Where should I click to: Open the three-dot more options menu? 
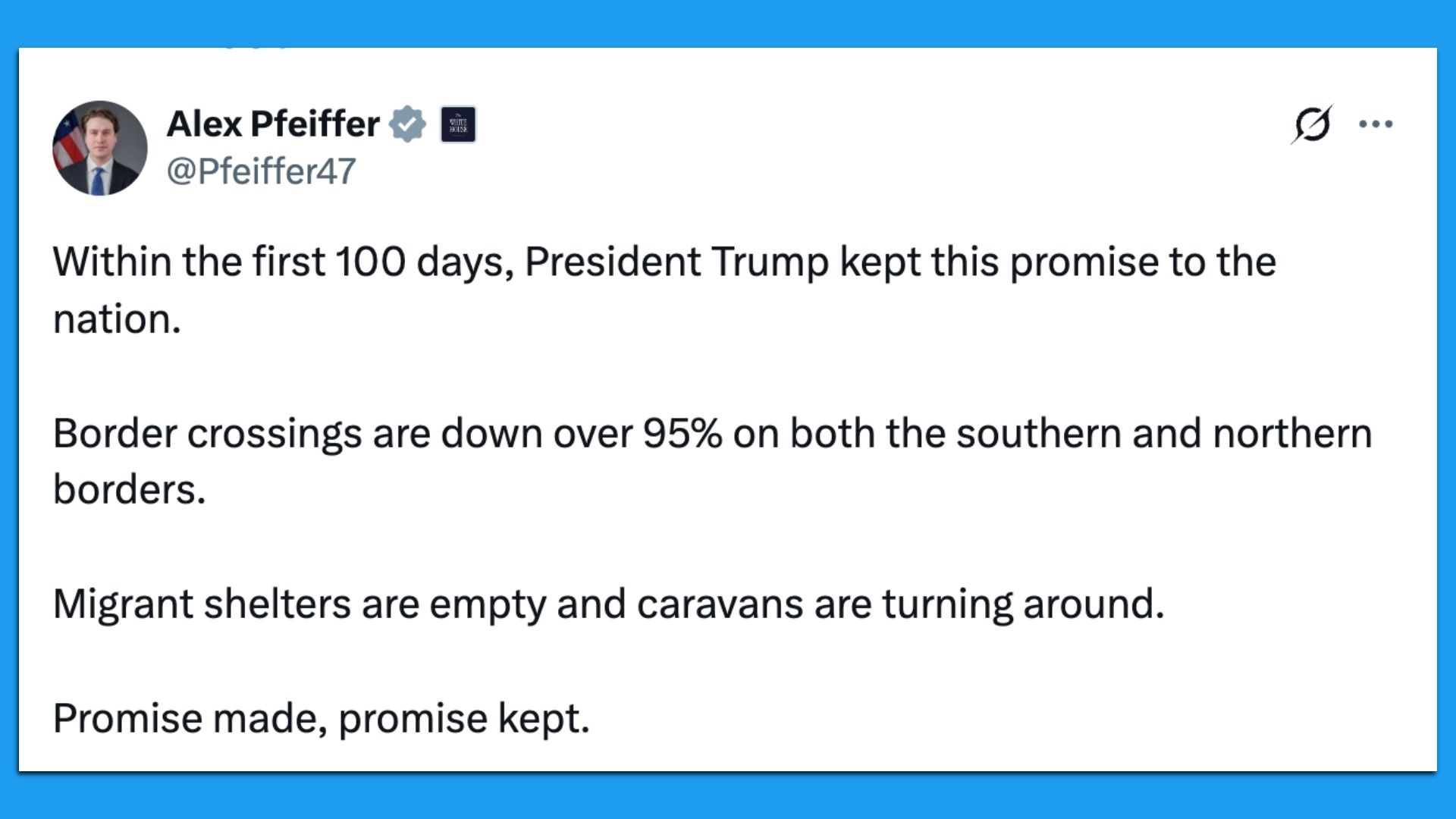[1376, 124]
